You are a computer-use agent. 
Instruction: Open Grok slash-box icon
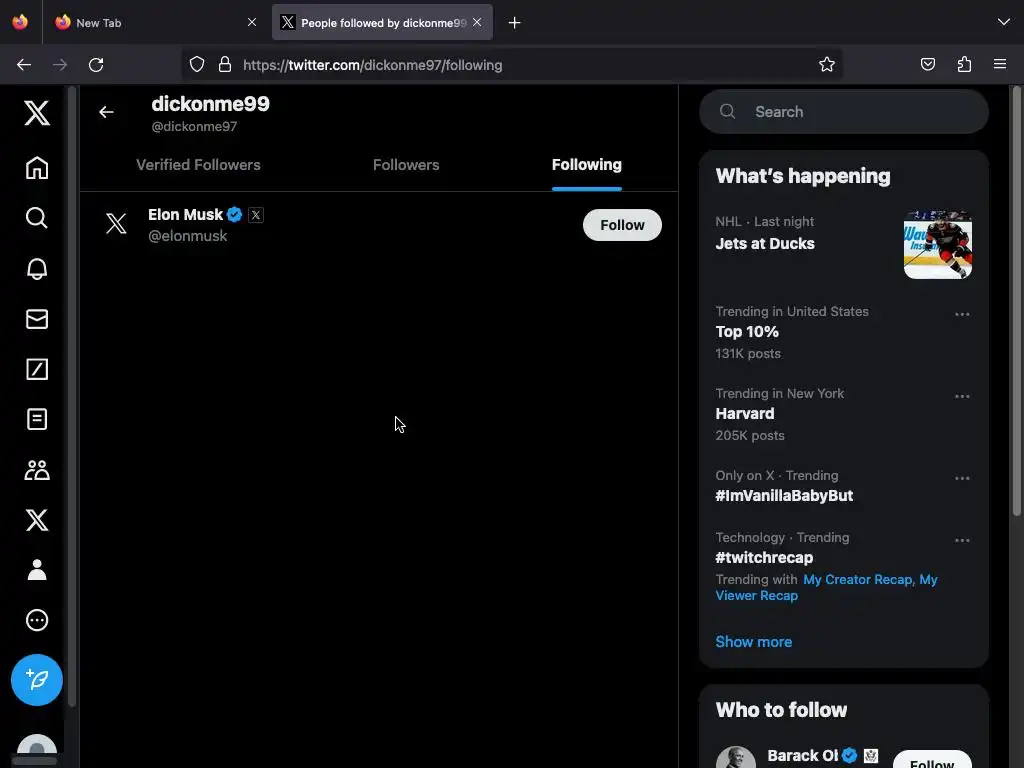pos(37,369)
